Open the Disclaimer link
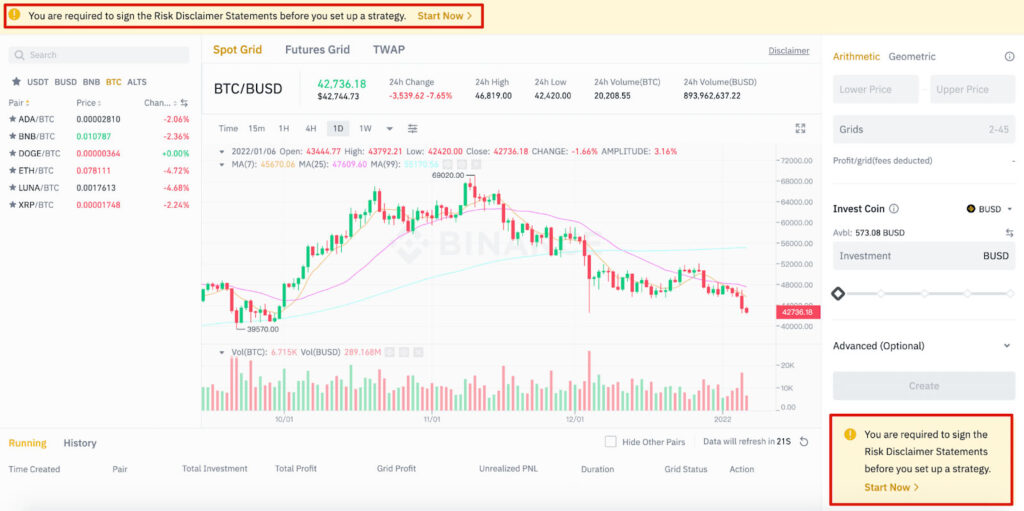Screen dimensions: 1024x511 pyautogui.click(x=788, y=50)
